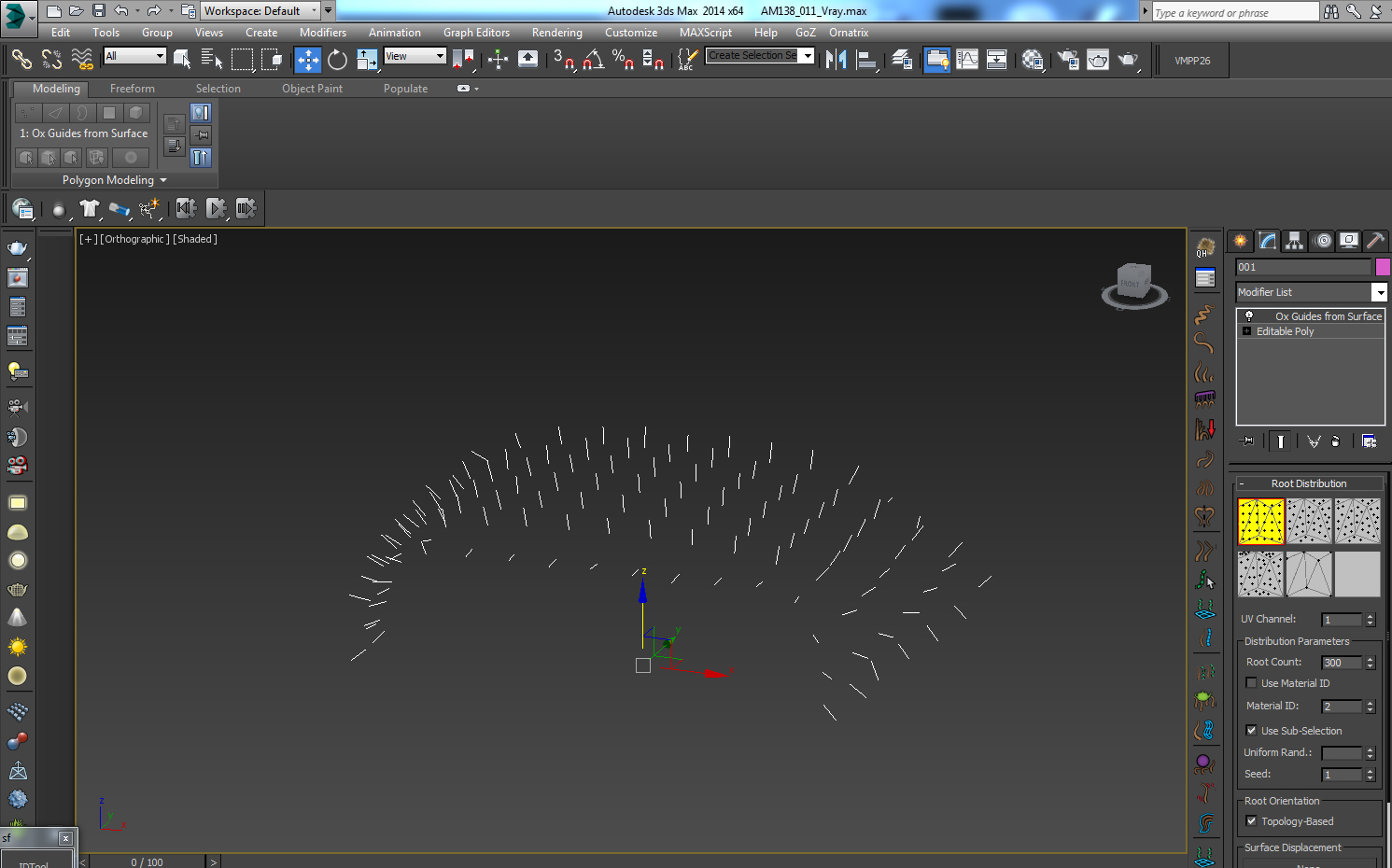Enable the Use Material ID checkbox
The image size is (1392, 868).
coord(1252,683)
